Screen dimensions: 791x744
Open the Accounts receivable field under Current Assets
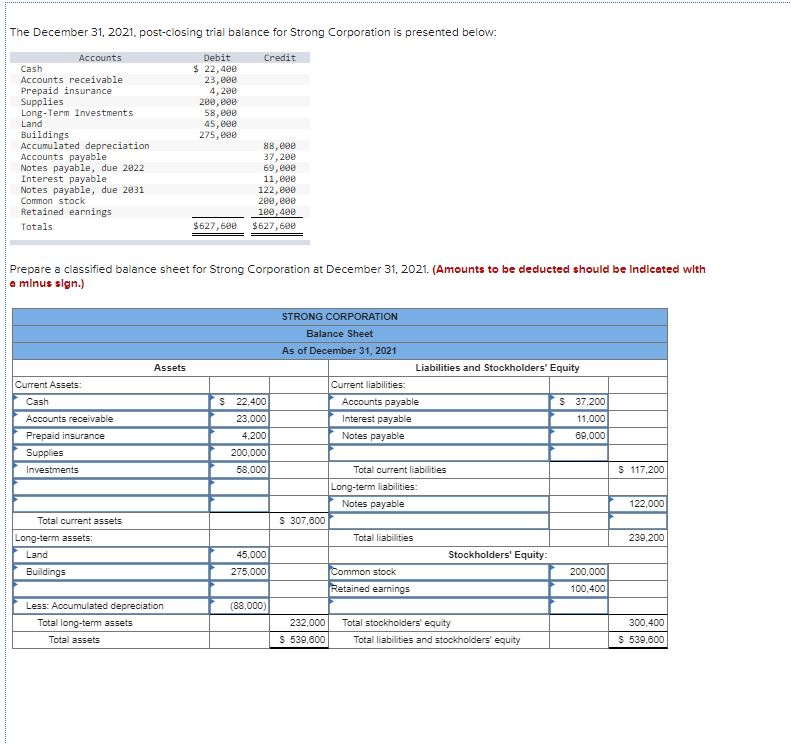(x=111, y=419)
